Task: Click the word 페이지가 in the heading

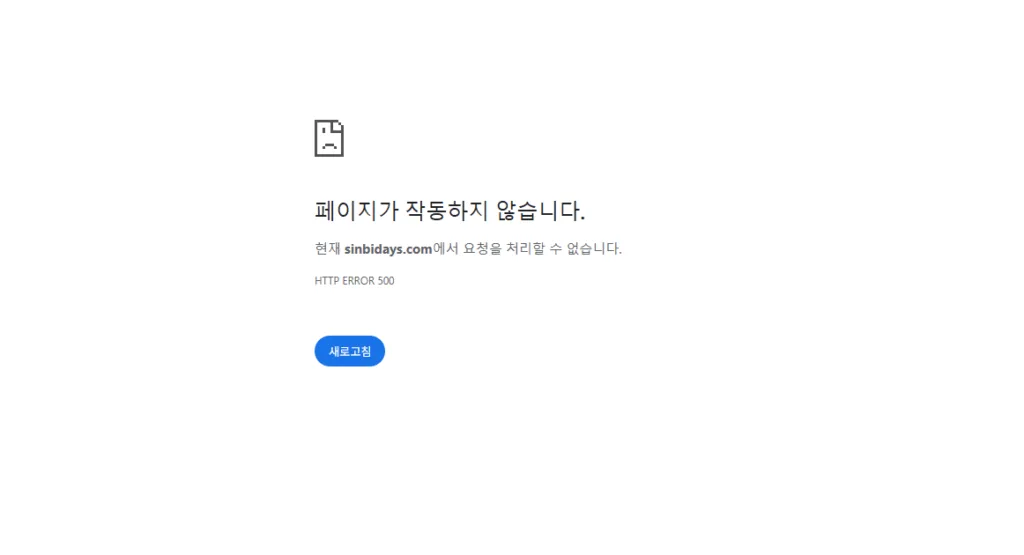Action: tap(356, 210)
